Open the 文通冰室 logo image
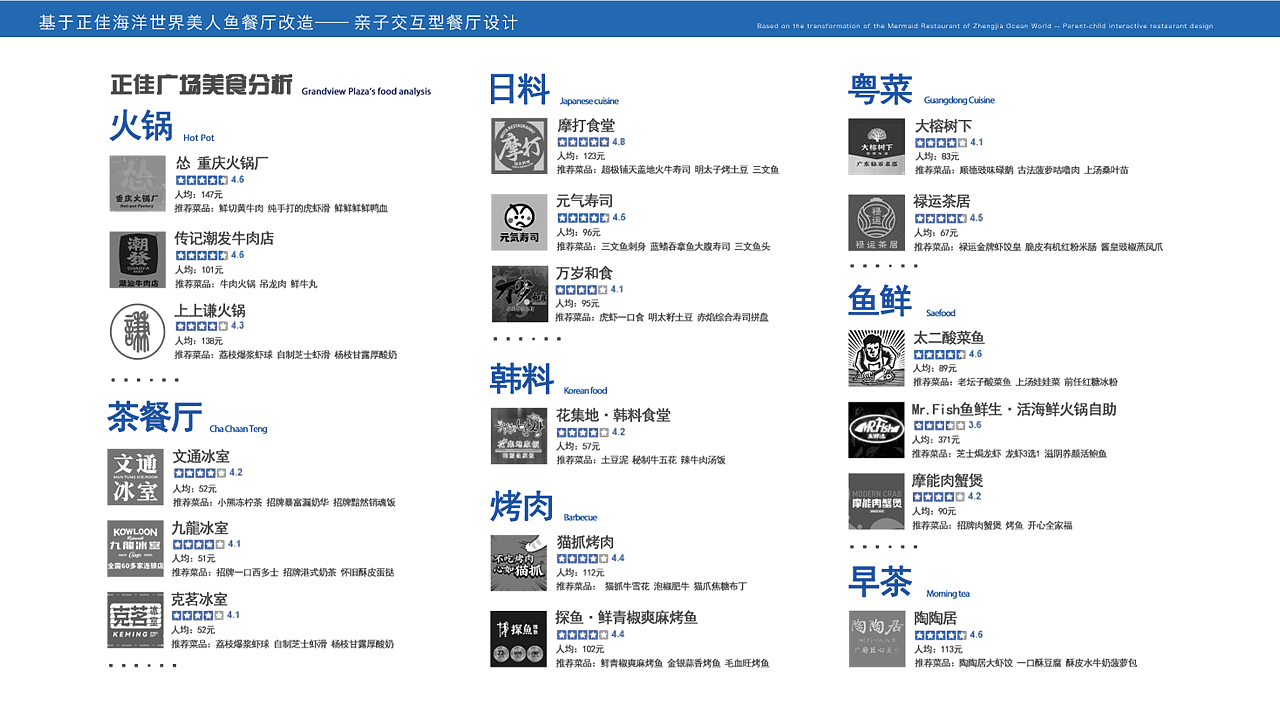1280x720 pixels. [x=135, y=477]
